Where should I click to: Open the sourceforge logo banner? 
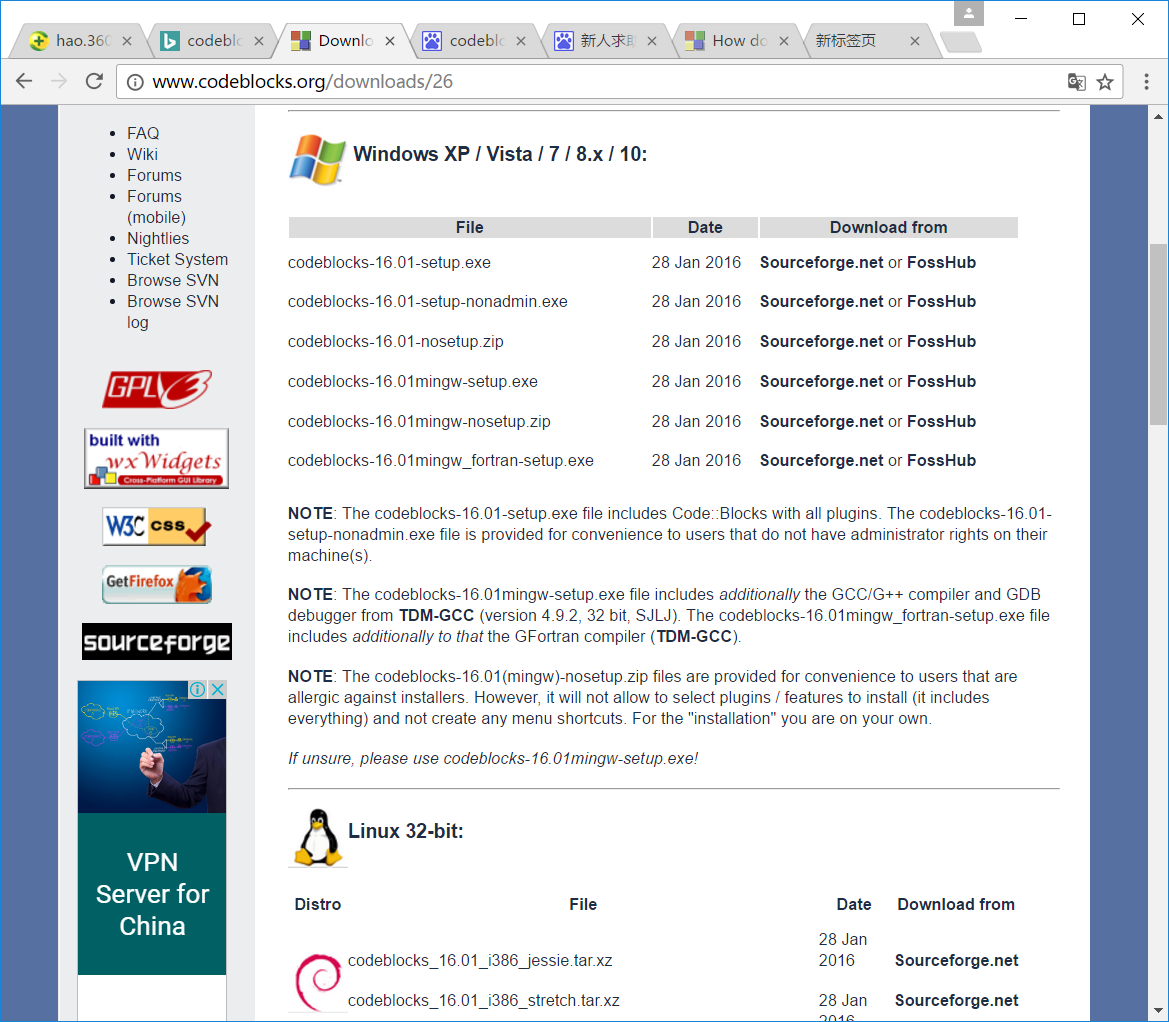point(157,642)
